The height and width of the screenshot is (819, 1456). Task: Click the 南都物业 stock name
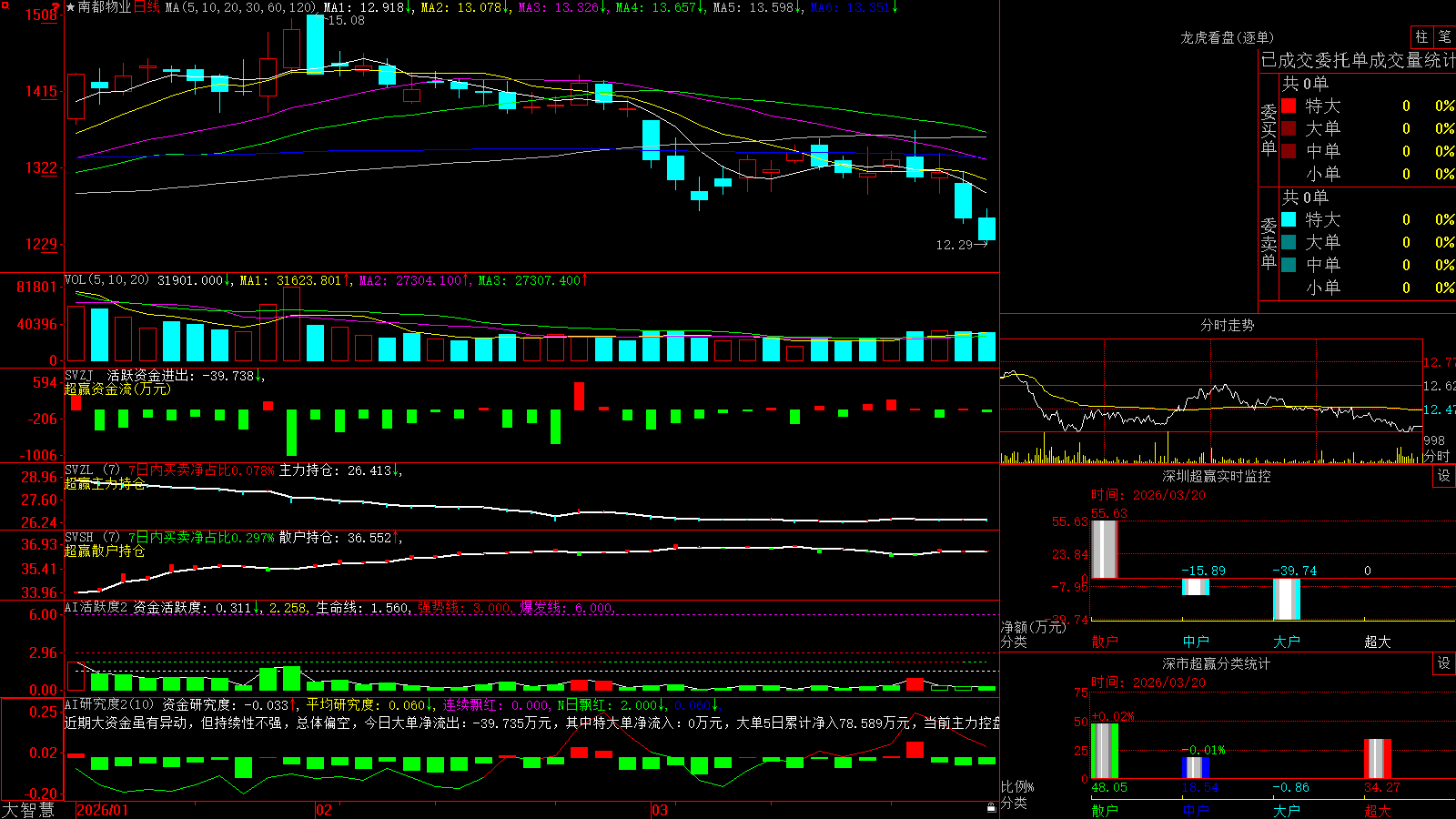click(x=105, y=7)
